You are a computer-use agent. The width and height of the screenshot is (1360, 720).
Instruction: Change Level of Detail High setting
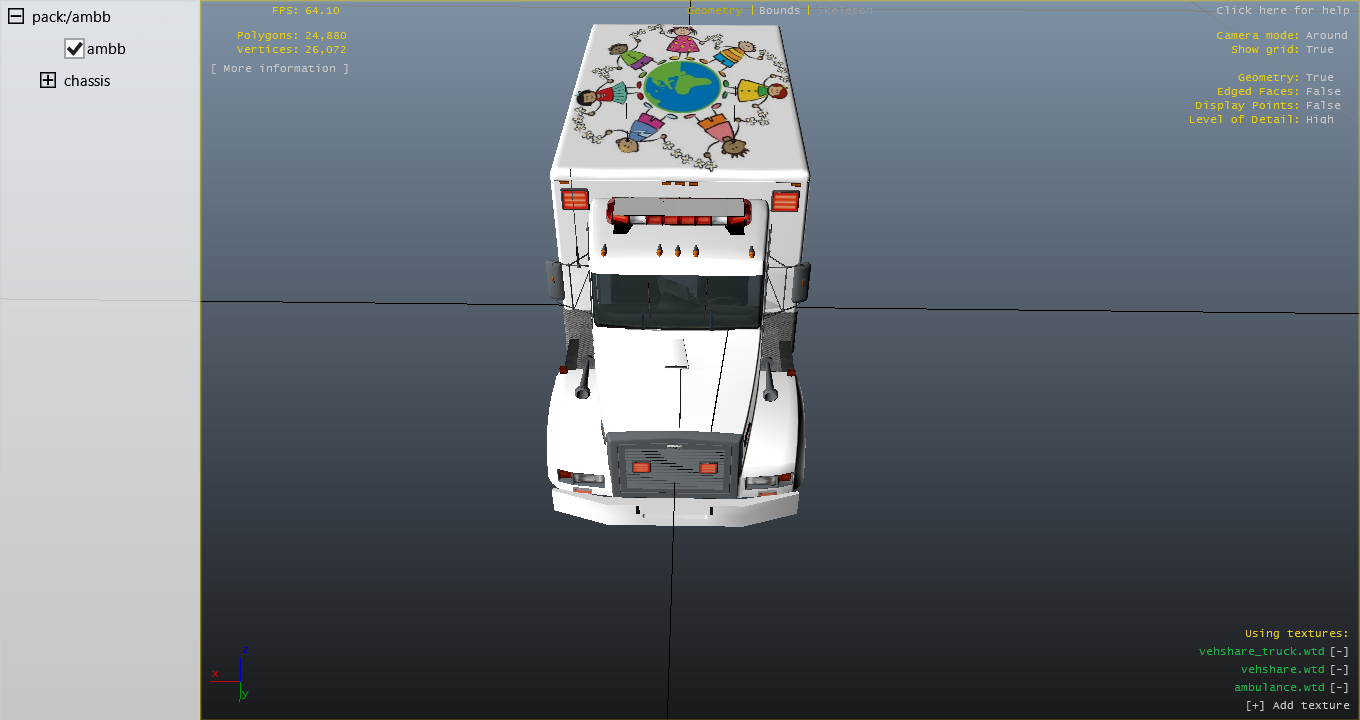(x=1319, y=119)
